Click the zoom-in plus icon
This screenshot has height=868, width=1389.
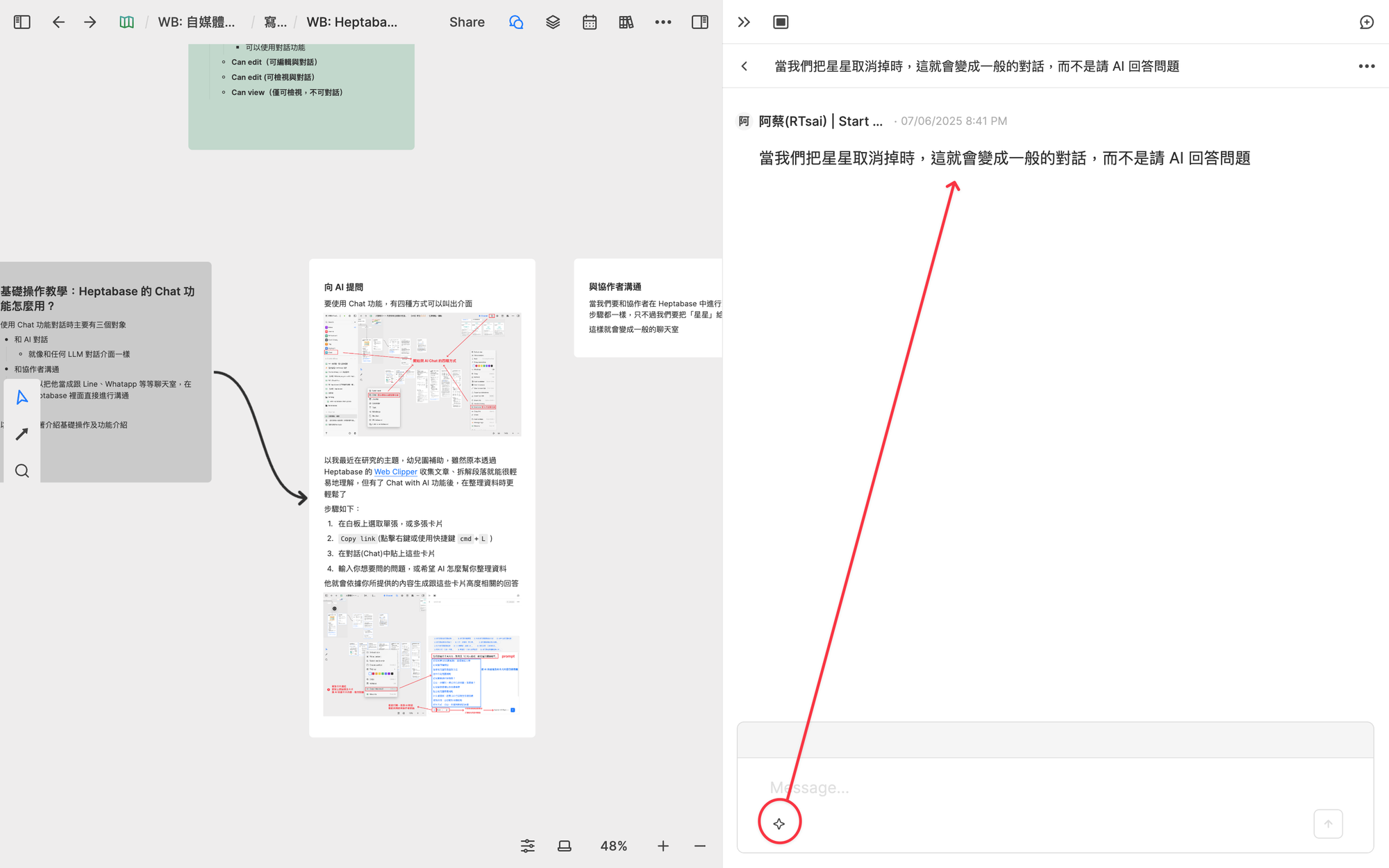point(663,846)
